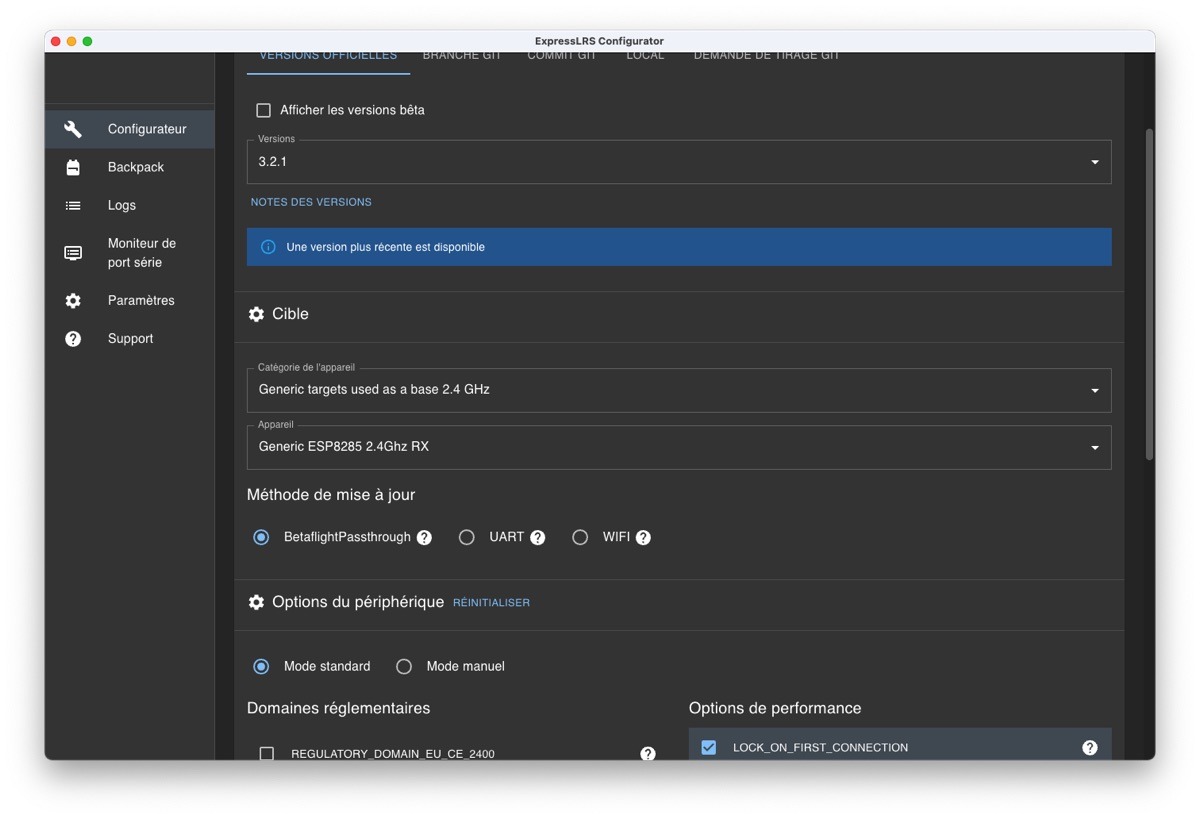Screen dimensions: 1200x819
Task: Check REGULATORY_DOMAIN_EU_CE_2400 checkbox
Action: click(267, 753)
